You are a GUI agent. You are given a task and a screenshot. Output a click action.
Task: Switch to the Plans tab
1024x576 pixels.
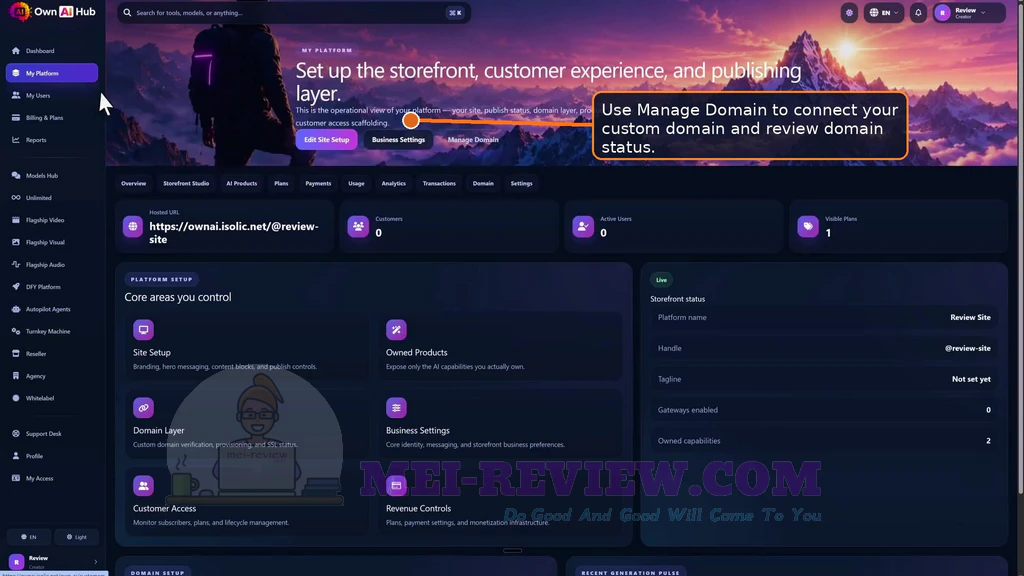(x=281, y=184)
